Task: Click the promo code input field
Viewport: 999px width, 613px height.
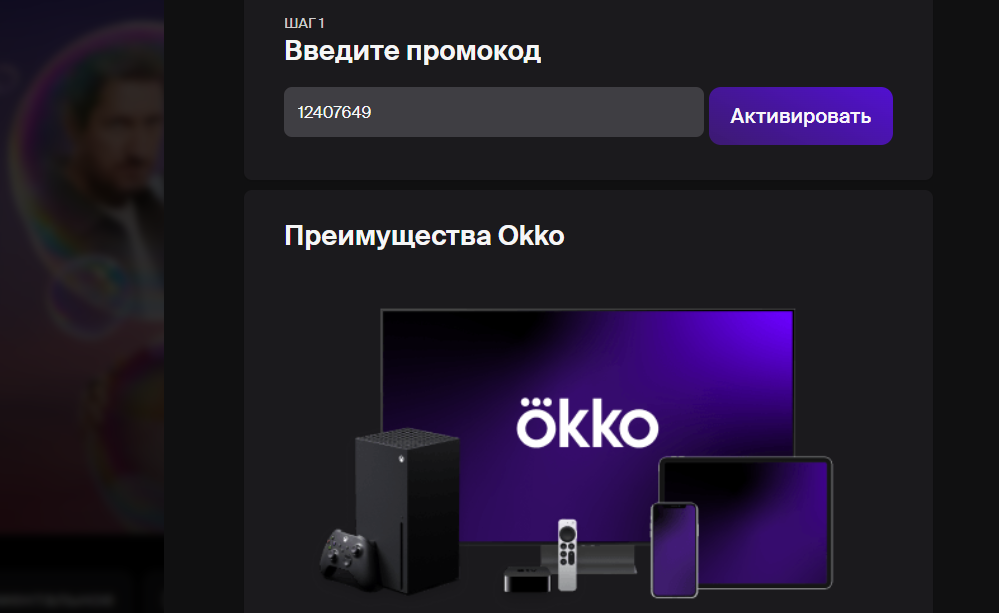Action: coord(494,112)
